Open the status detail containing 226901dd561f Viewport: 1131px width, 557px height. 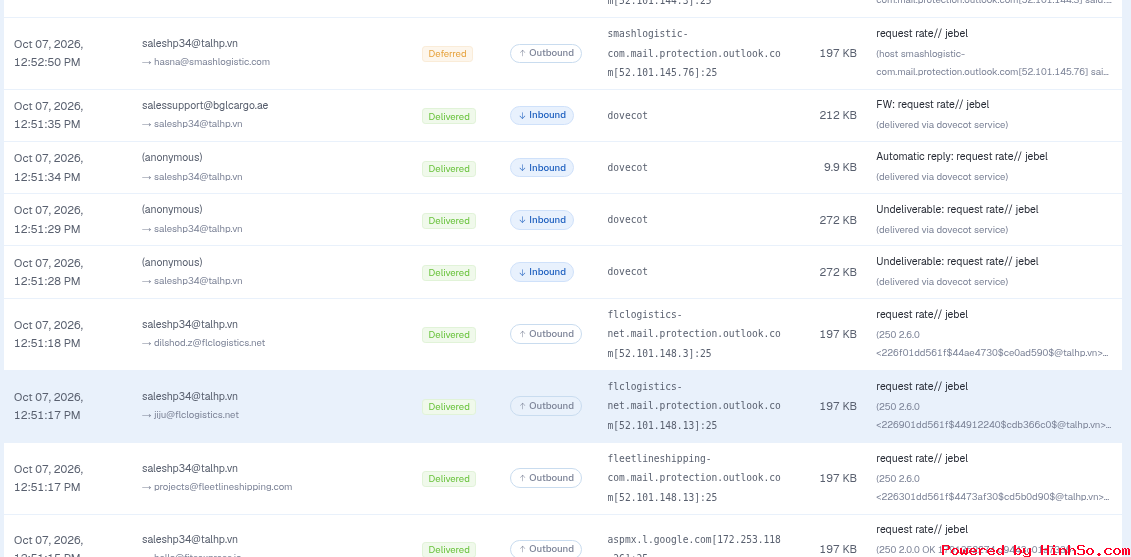point(993,416)
